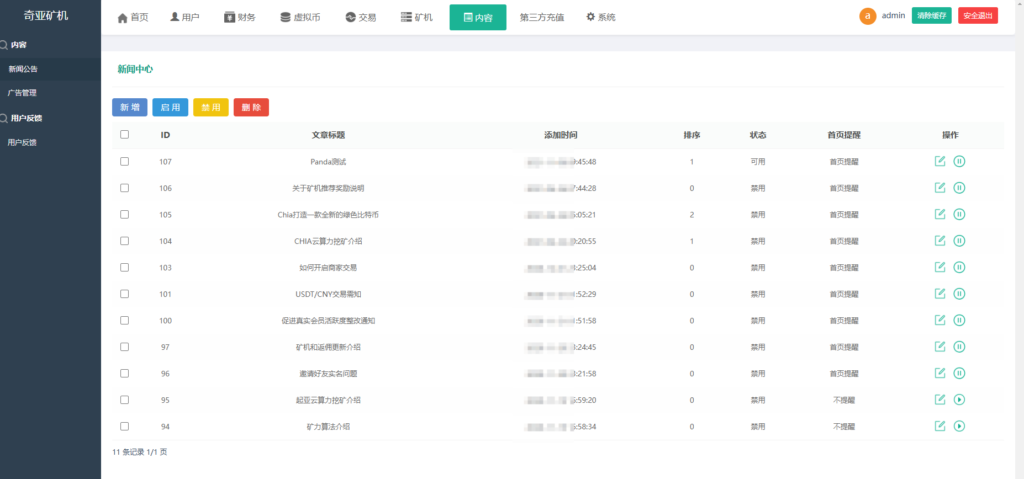Screen dimensions: 1024x479
Task: Edit the 起亚云算力挖矿介绍 article
Action: coord(940,399)
